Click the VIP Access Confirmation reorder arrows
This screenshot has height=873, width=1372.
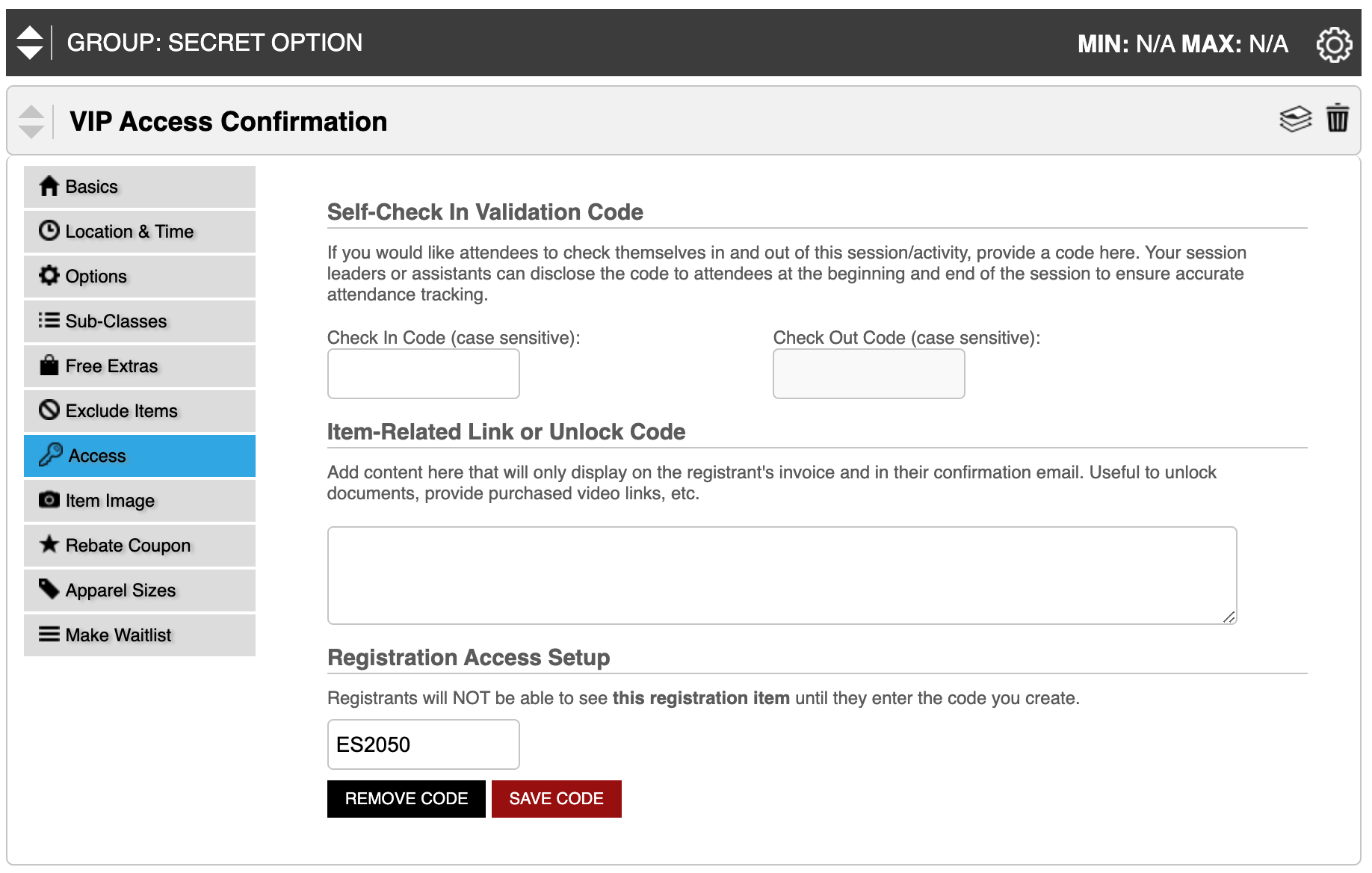point(31,122)
